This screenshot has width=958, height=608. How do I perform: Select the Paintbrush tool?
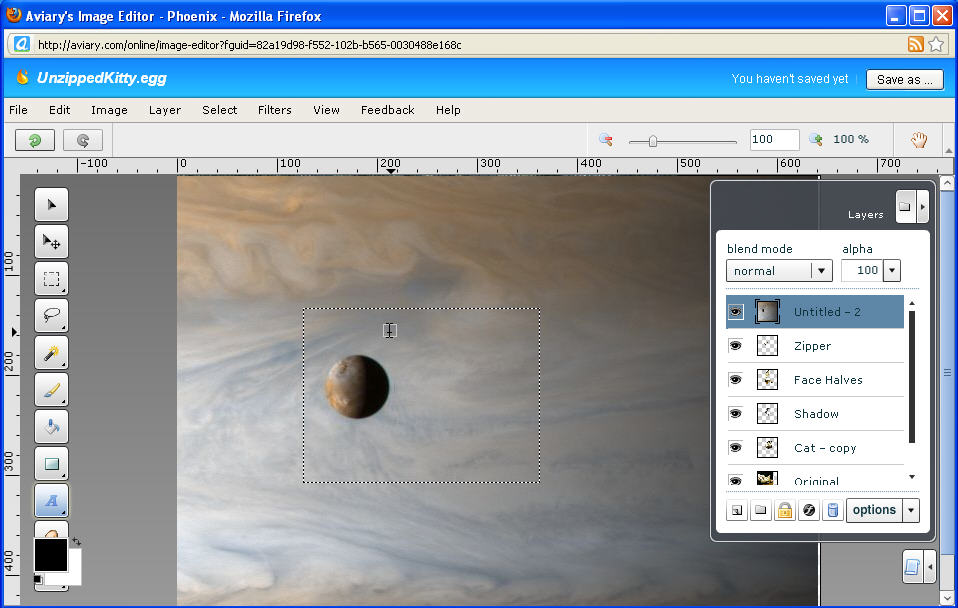click(x=51, y=389)
